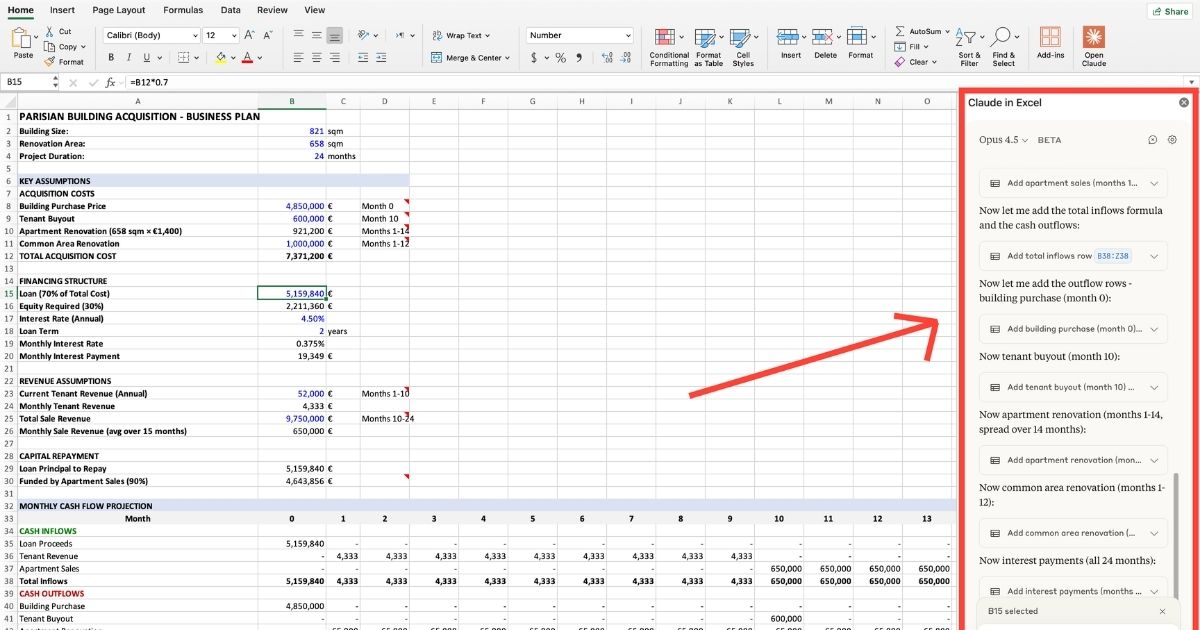The width and height of the screenshot is (1200, 630).
Task: Open the Data tab
Action: point(230,10)
